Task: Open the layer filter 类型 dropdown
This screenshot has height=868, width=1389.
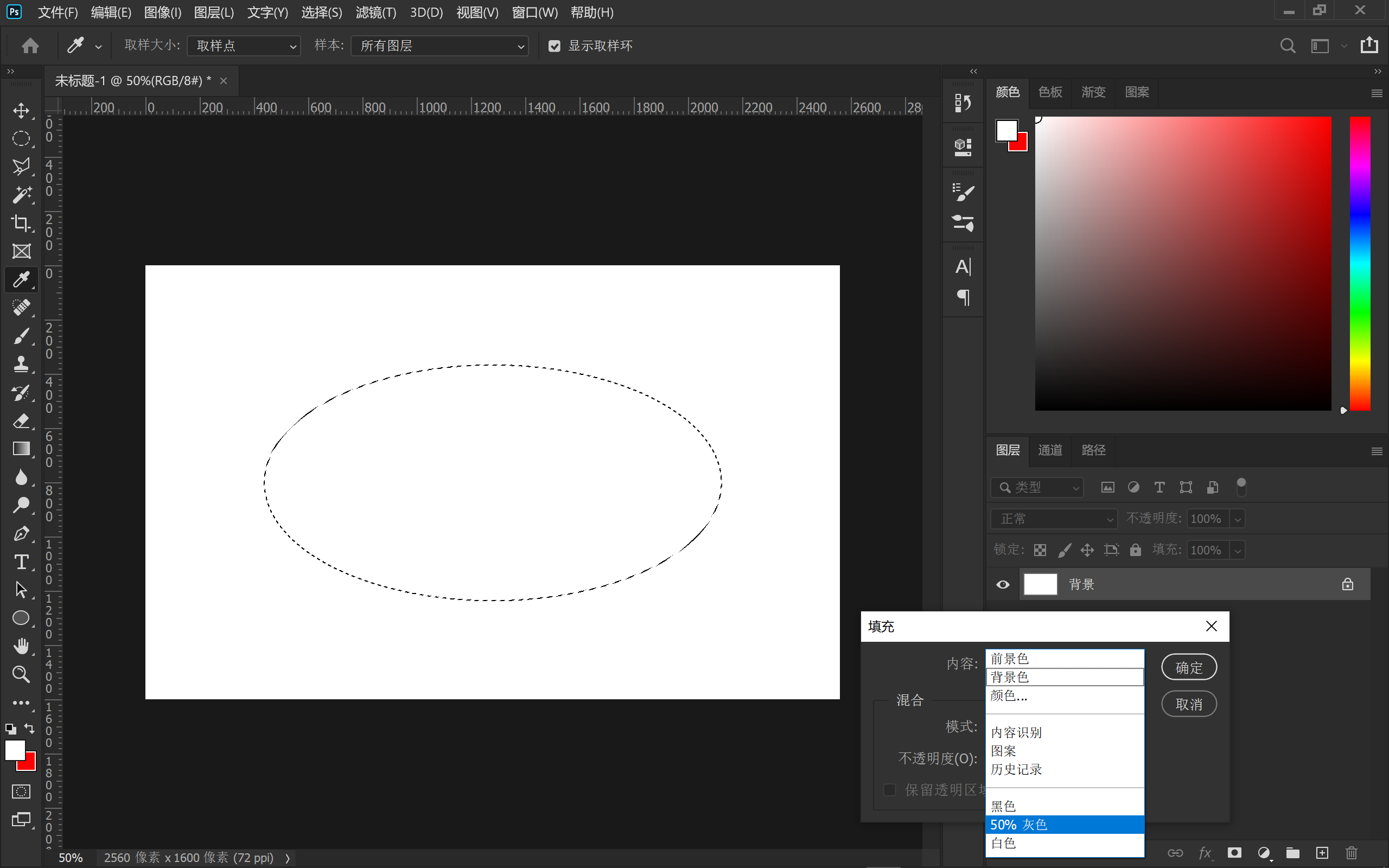Action: 1037,487
